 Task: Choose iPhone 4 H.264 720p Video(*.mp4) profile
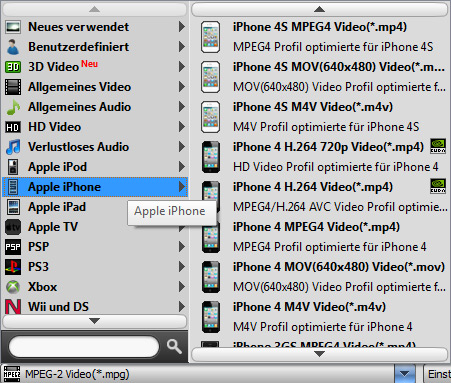click(x=320, y=157)
